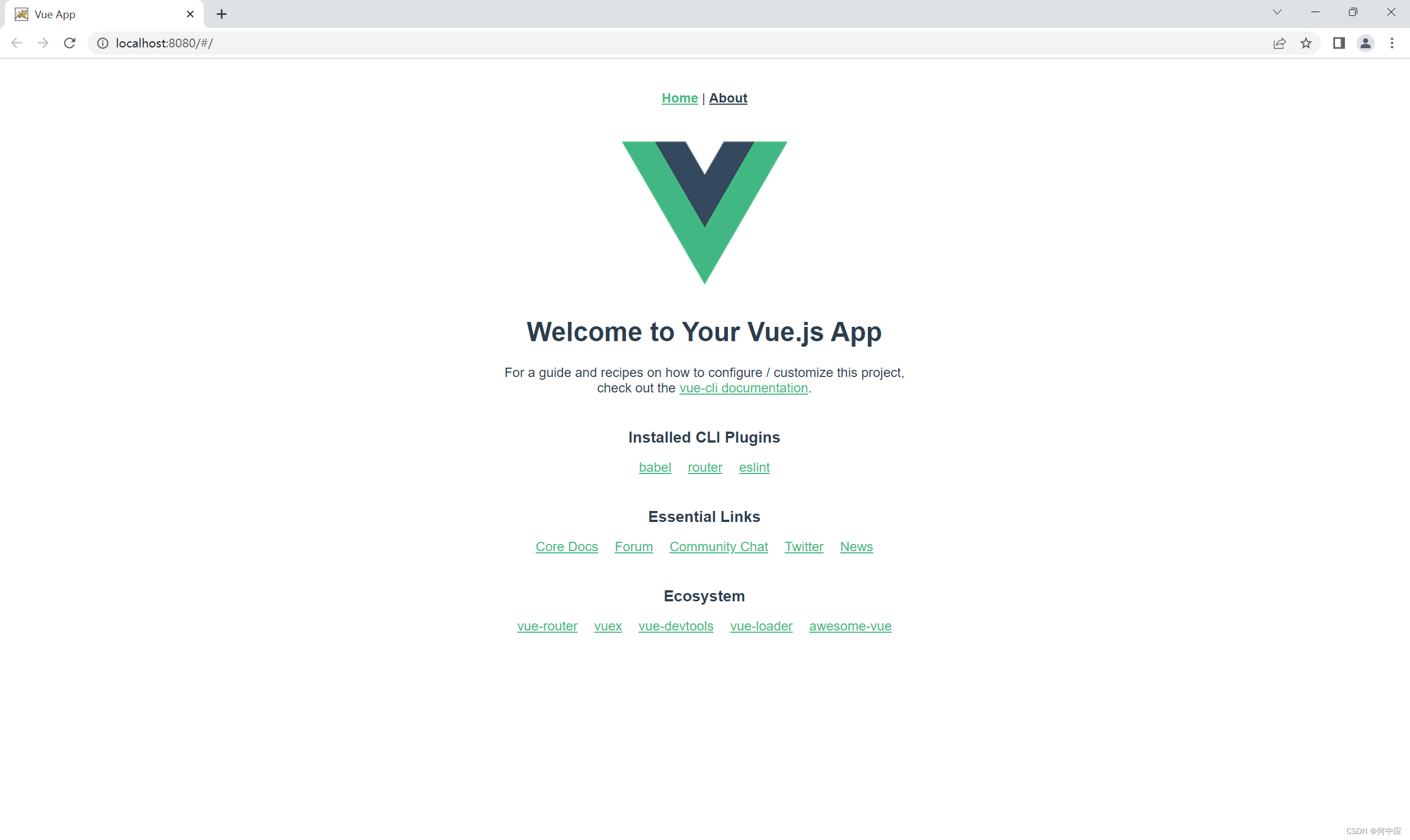The height and width of the screenshot is (840, 1410).
Task: Click the Community Chat essential link
Action: [718, 546]
